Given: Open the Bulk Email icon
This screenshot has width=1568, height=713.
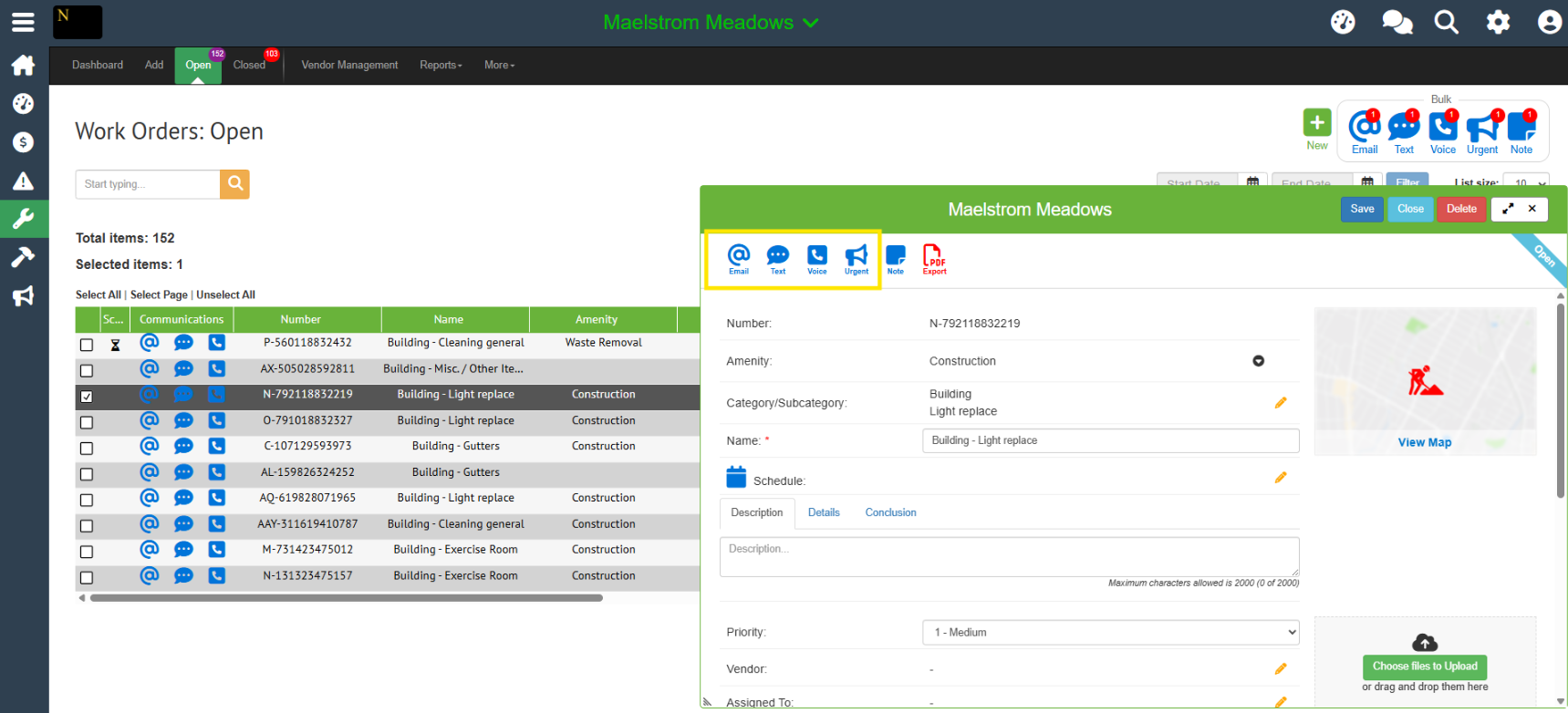Looking at the screenshot, I should [x=1365, y=131].
